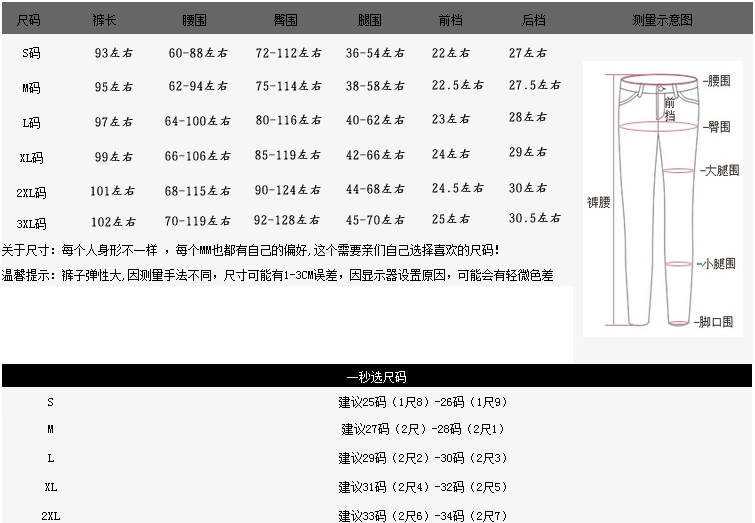Click 建议25码（1尺8）-26码 recommendation
Image resolution: width=755 pixels, height=523 pixels.
pos(423,402)
